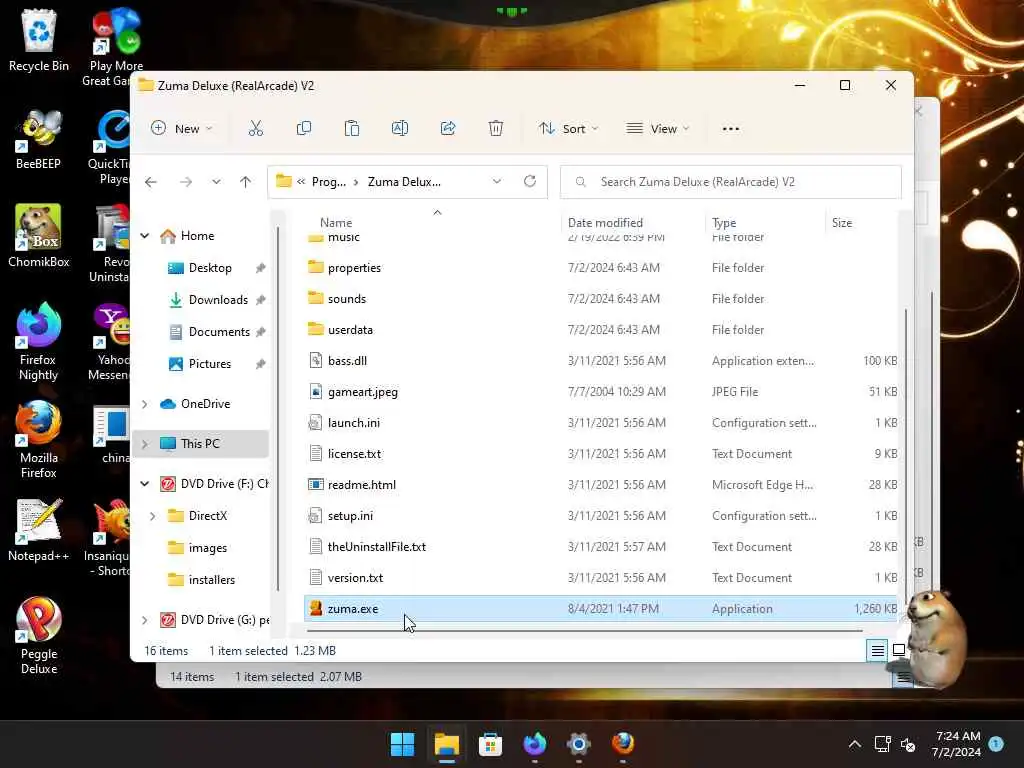Click the Windows Start button
The image size is (1024, 768).
point(402,744)
